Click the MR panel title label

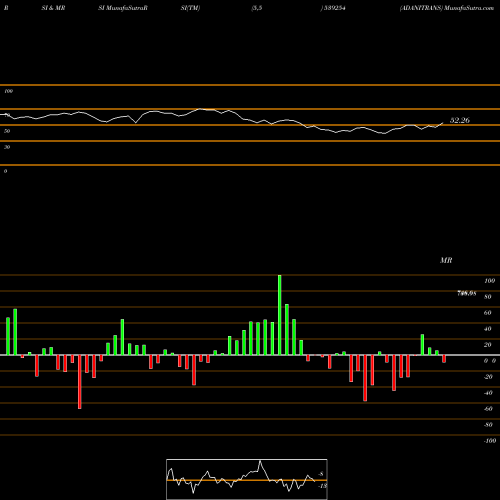click(446, 260)
